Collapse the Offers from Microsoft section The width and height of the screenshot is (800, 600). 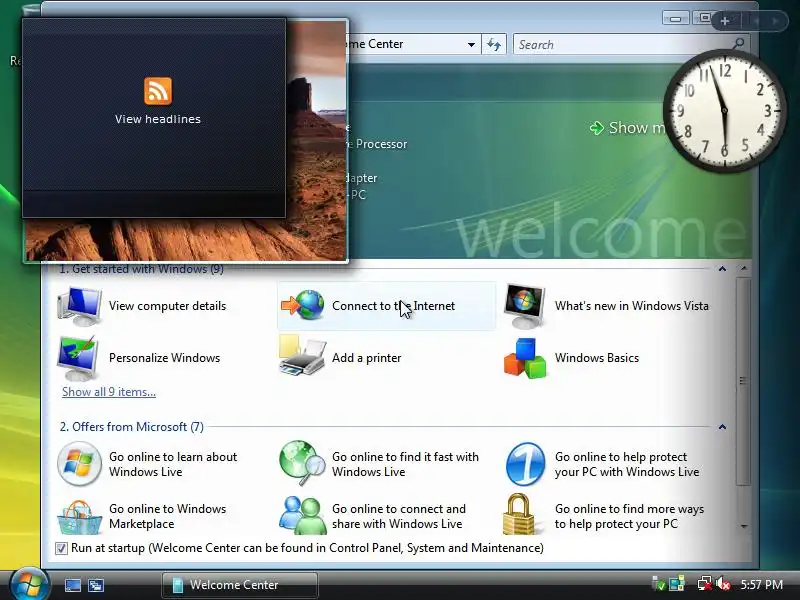click(x=722, y=427)
